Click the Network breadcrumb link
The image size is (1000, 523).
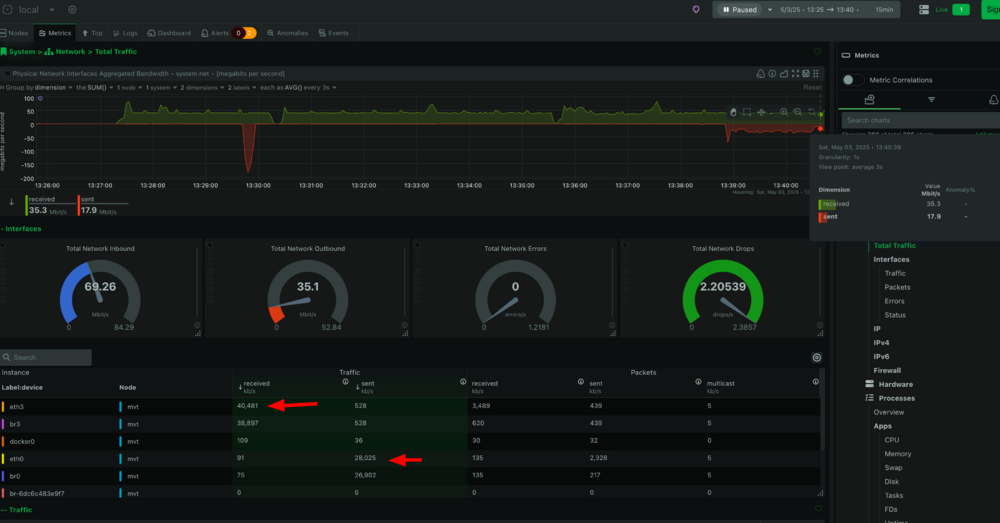point(70,52)
